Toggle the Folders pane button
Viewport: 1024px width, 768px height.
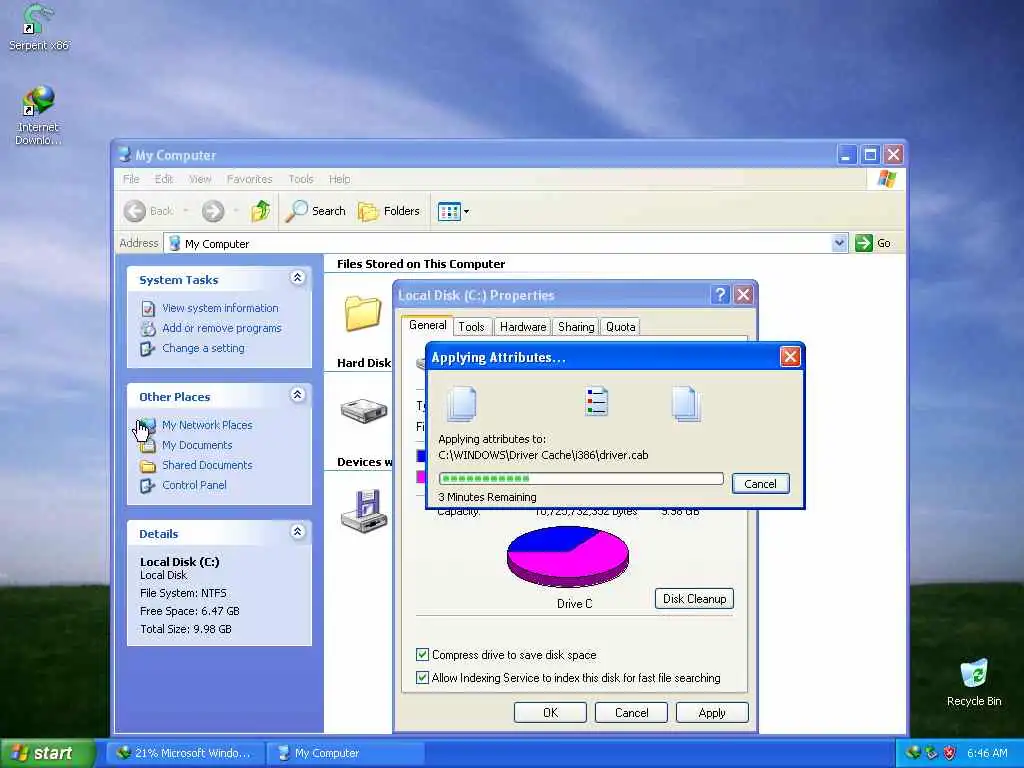pos(389,211)
